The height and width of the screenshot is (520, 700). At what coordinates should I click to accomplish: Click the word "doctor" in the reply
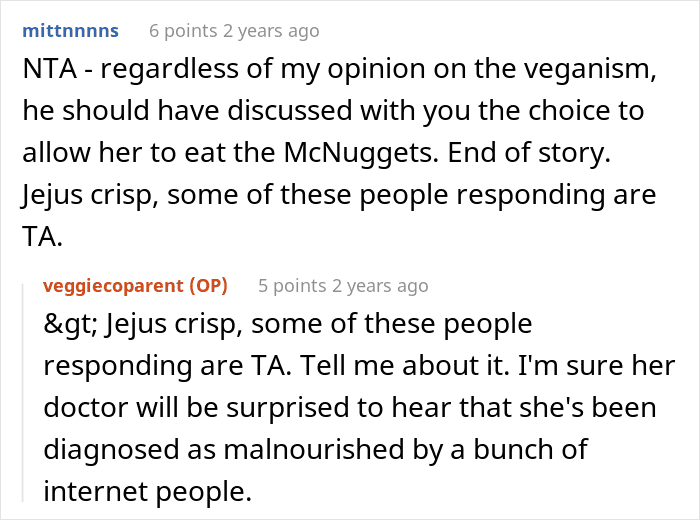86,408
